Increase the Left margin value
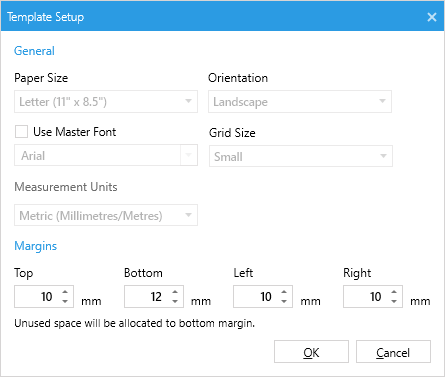Image resolution: width=445 pixels, height=378 pixels. (284, 292)
